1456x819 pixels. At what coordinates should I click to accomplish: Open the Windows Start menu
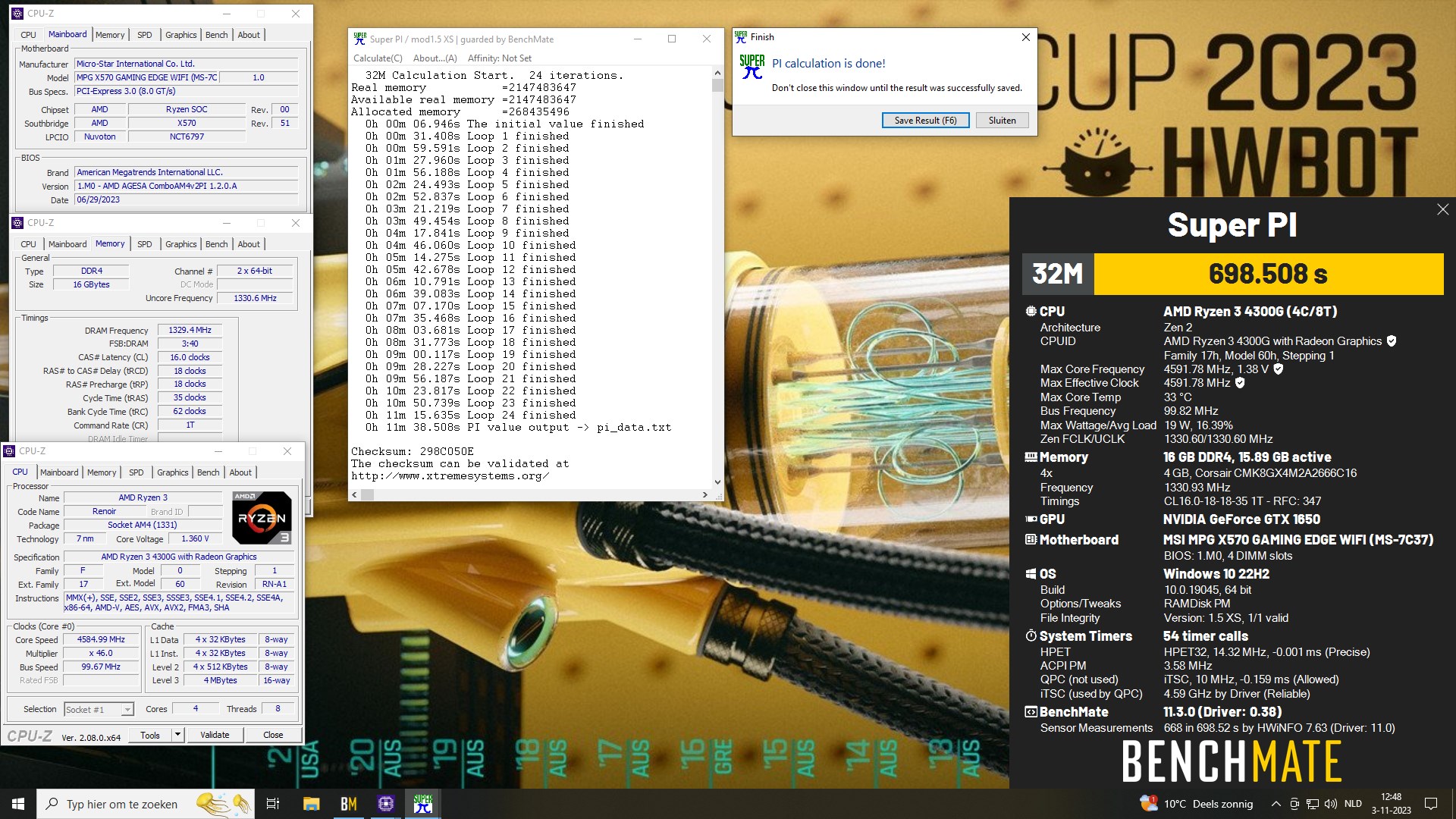click(x=18, y=804)
